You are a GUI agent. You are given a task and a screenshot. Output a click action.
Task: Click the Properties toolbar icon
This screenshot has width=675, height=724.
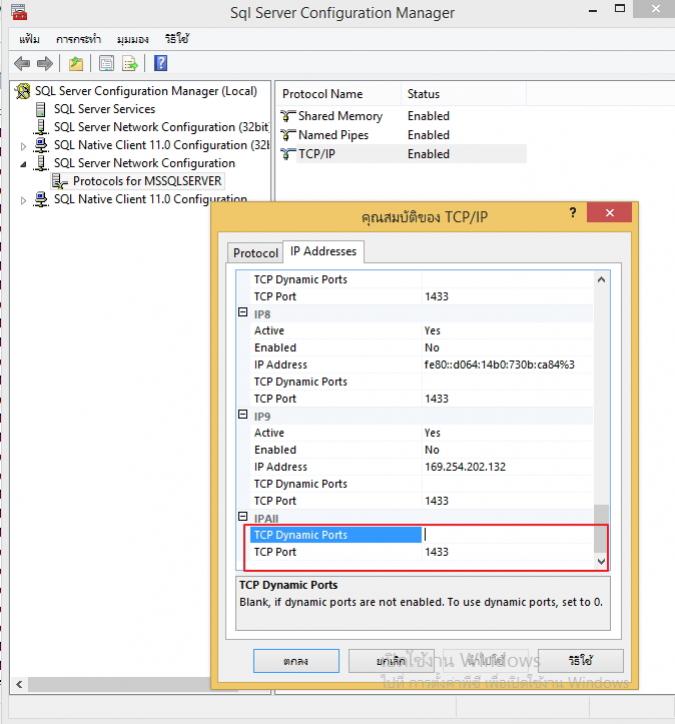pyautogui.click(x=105, y=64)
